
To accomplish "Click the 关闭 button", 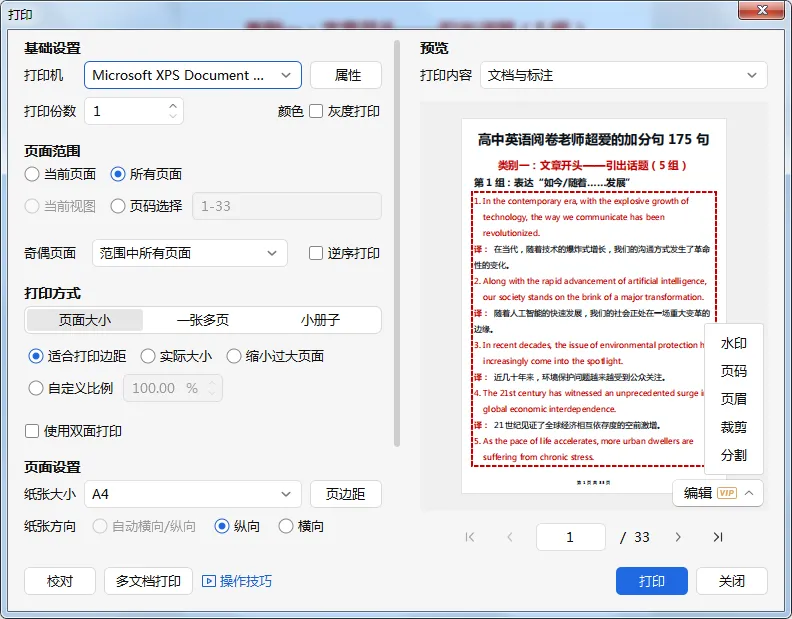I will (x=732, y=581).
